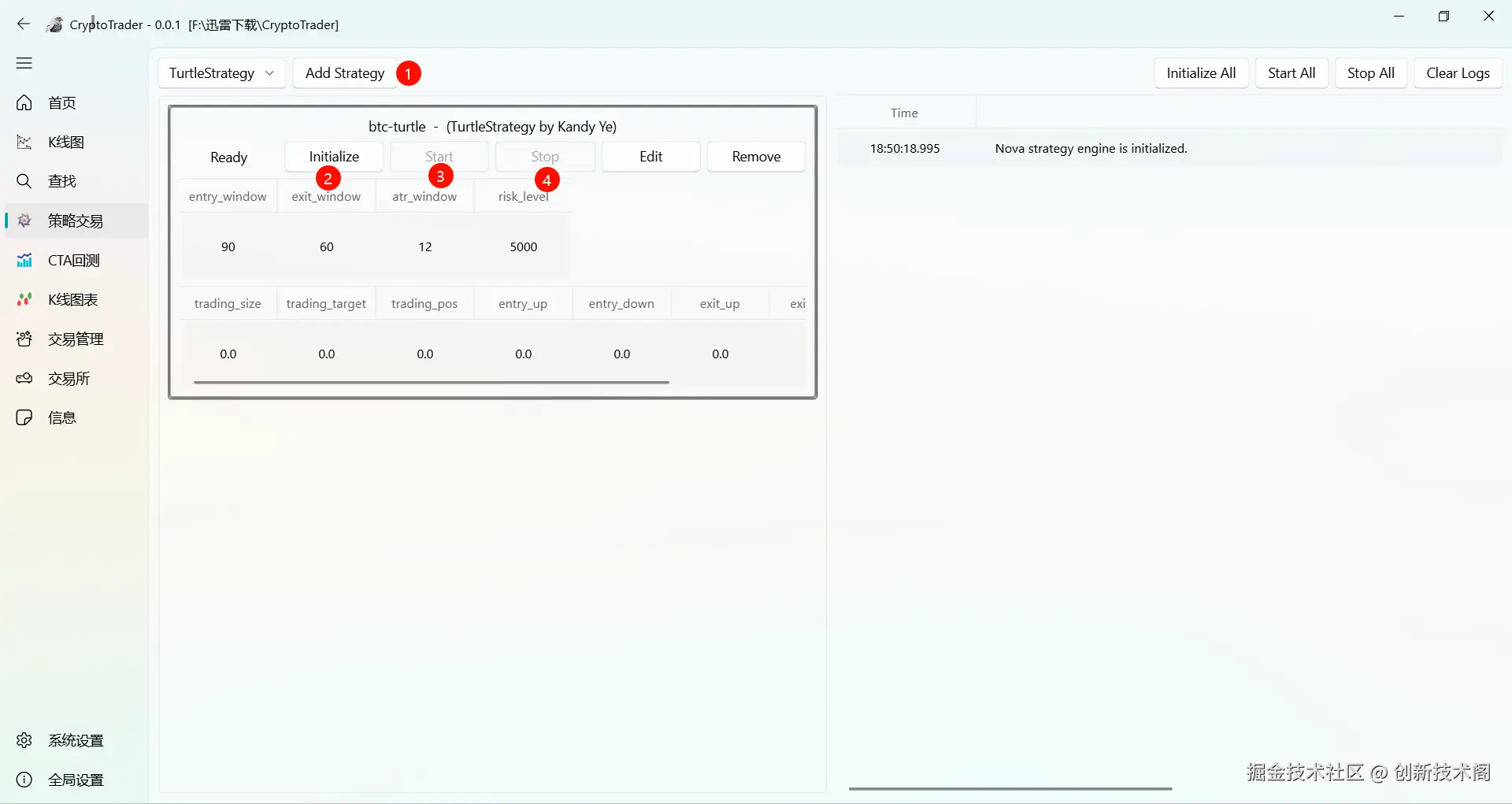Click the risk_level value 5000
The width and height of the screenshot is (1512, 804).
click(x=524, y=247)
